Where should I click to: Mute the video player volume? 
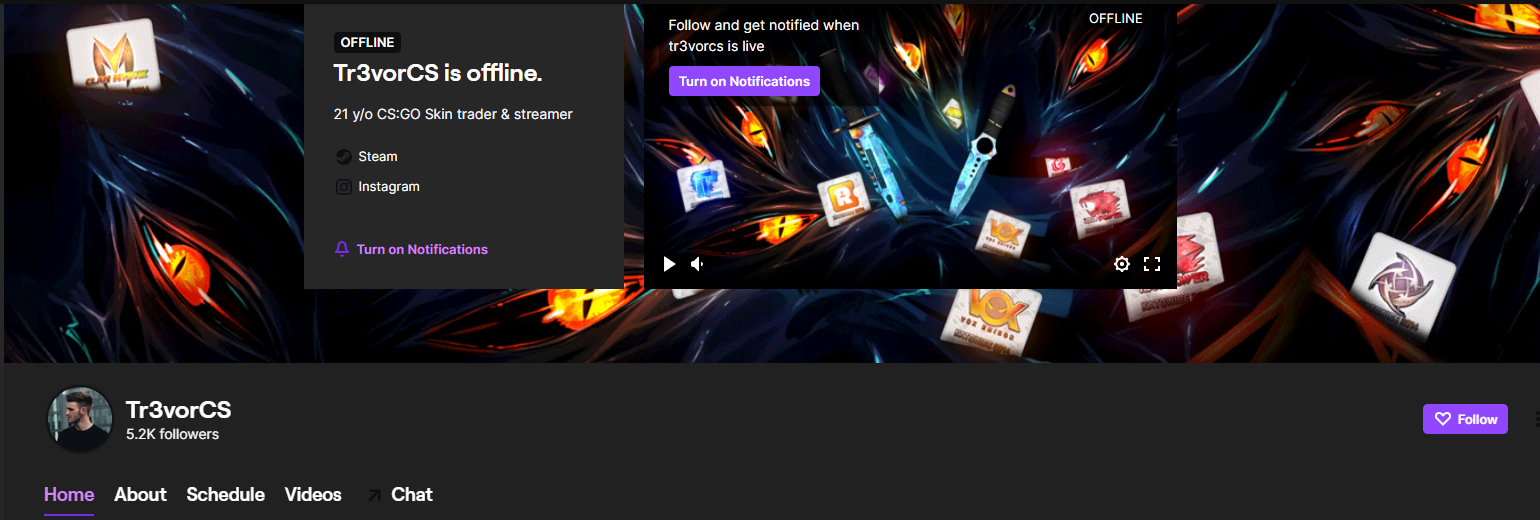[x=698, y=264]
